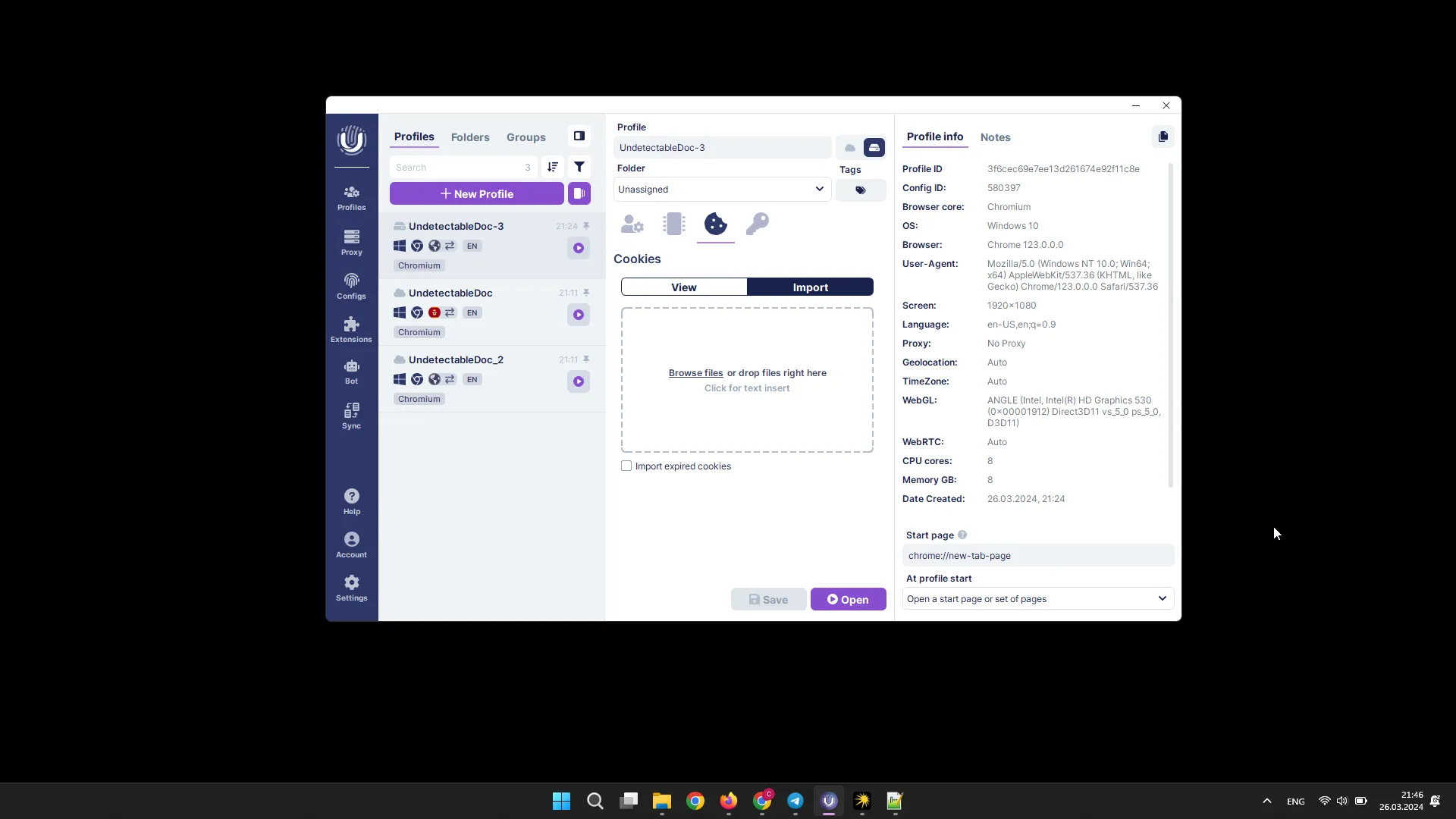Screen dimensions: 1456x819
Task: Pin the UndetectableDoc_2 profile
Action: click(x=586, y=359)
